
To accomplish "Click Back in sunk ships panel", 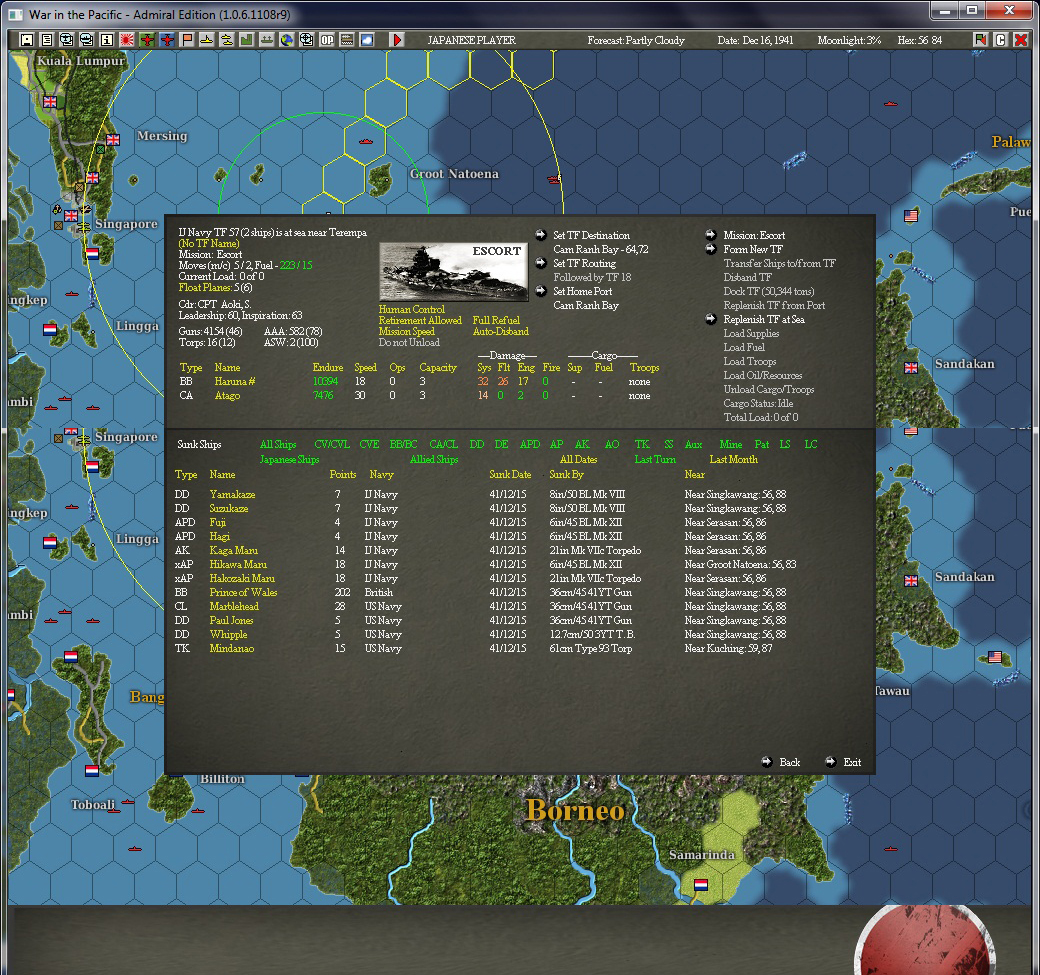I will tap(789, 762).
